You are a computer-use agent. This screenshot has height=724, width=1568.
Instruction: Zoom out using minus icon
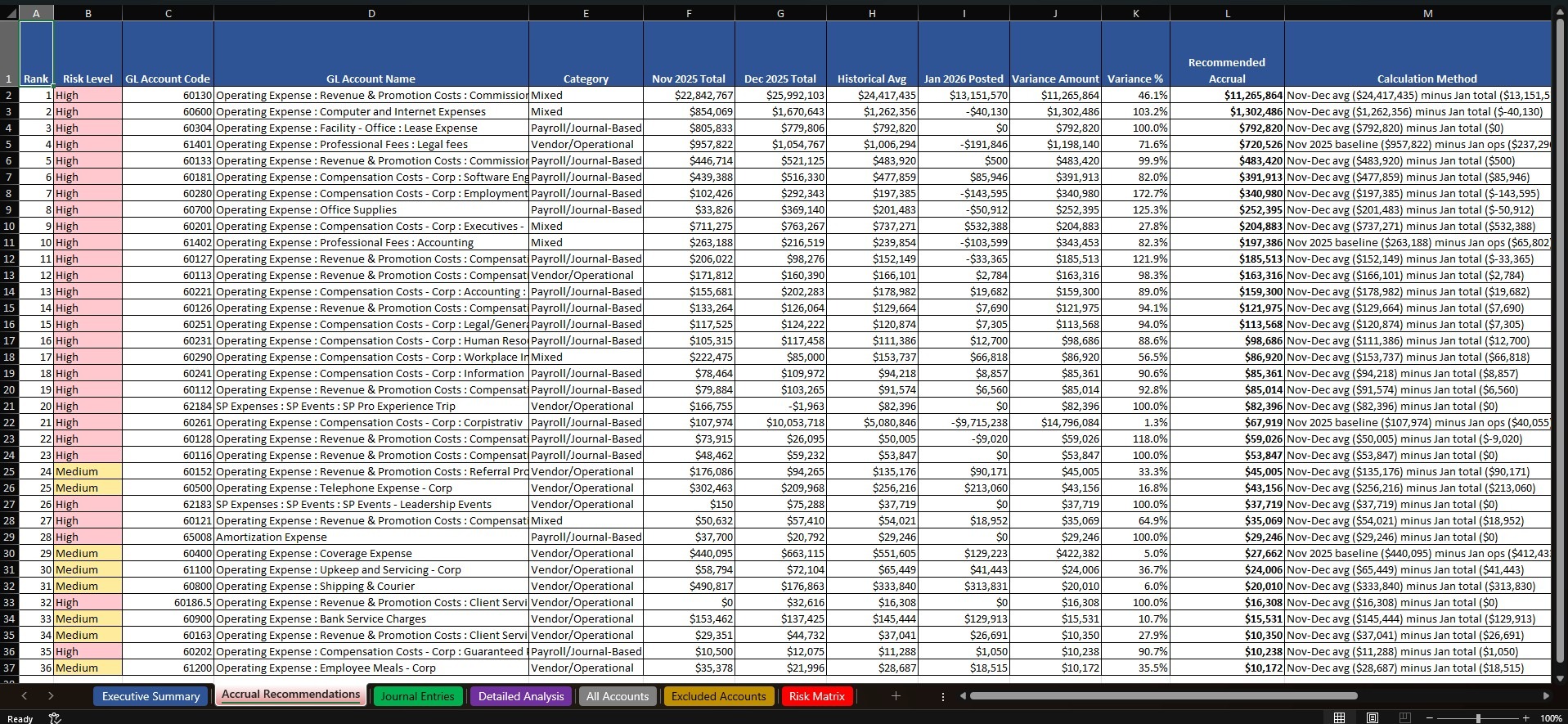pos(1429,717)
